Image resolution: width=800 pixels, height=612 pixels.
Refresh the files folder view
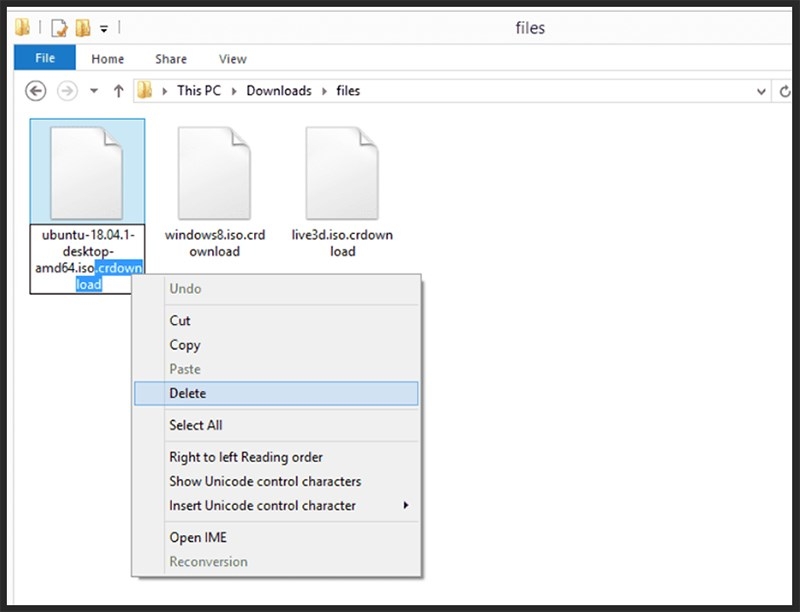(x=785, y=91)
